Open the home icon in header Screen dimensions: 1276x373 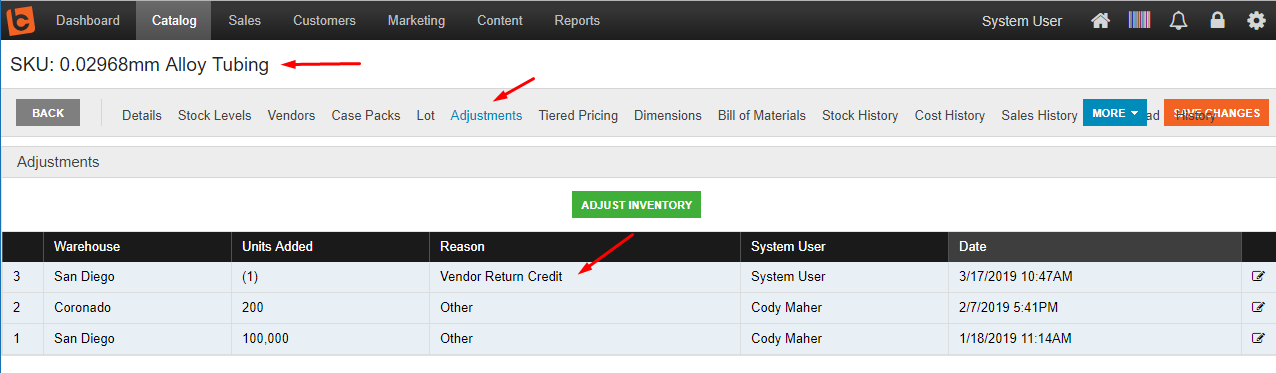1100,20
